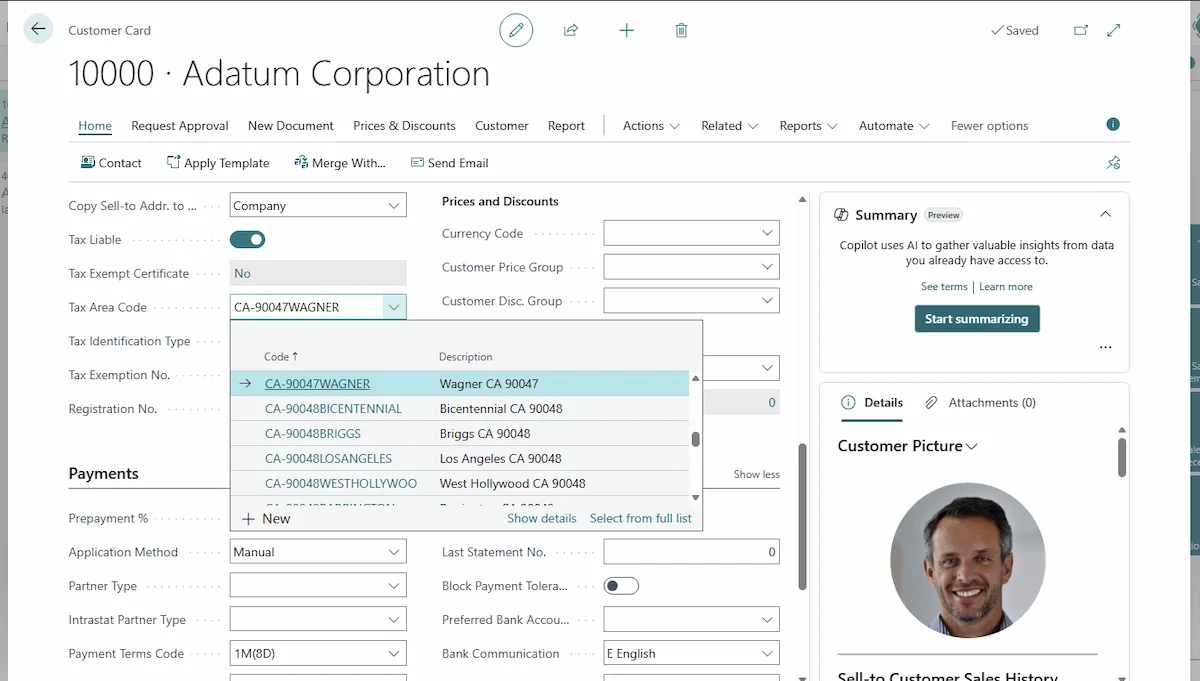Screen dimensions: 1200x681
Task: Select CA-90048BRIGGS row
Action: coord(459,433)
